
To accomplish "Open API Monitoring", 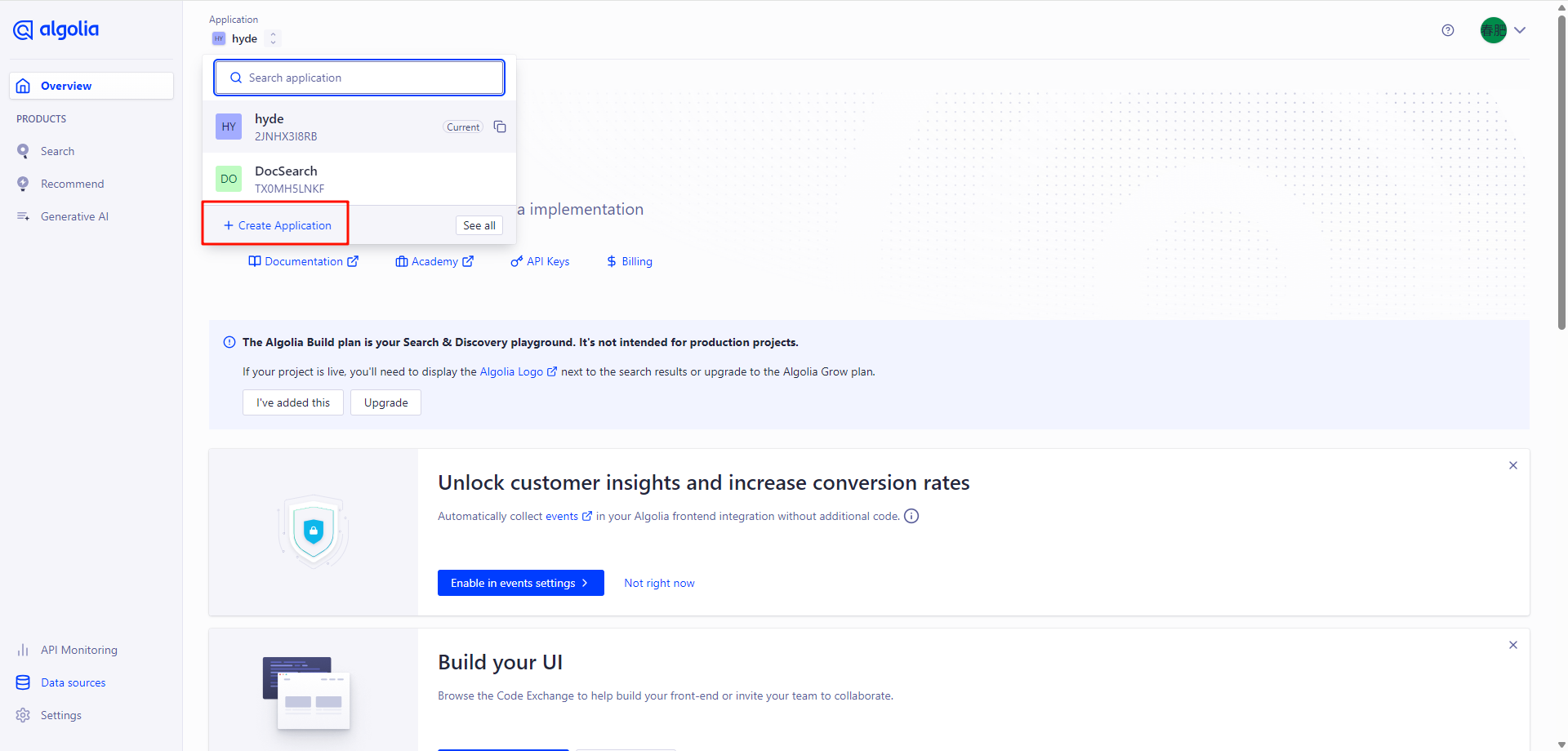I will pyautogui.click(x=78, y=650).
